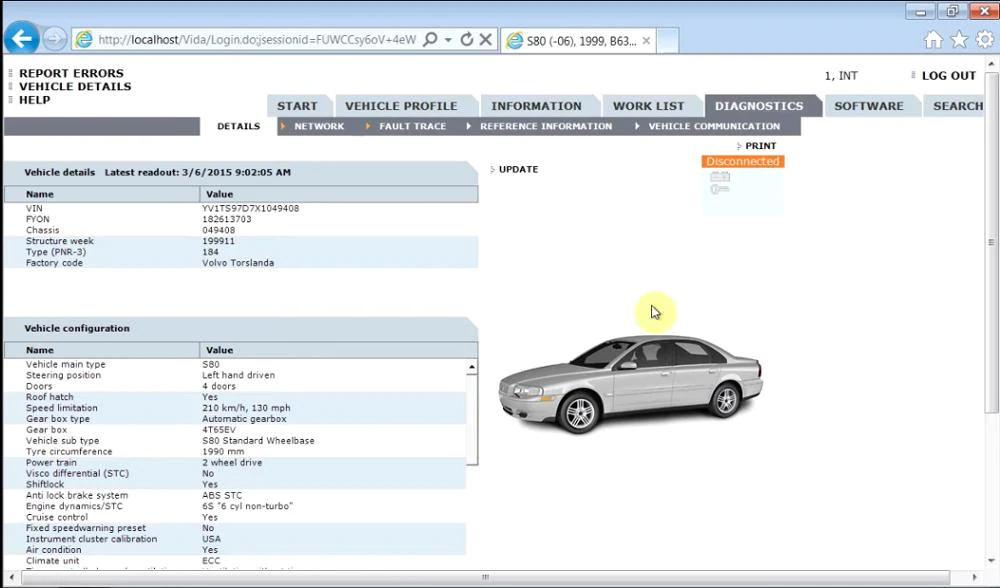Click the address bar URL field

click(x=257, y=40)
